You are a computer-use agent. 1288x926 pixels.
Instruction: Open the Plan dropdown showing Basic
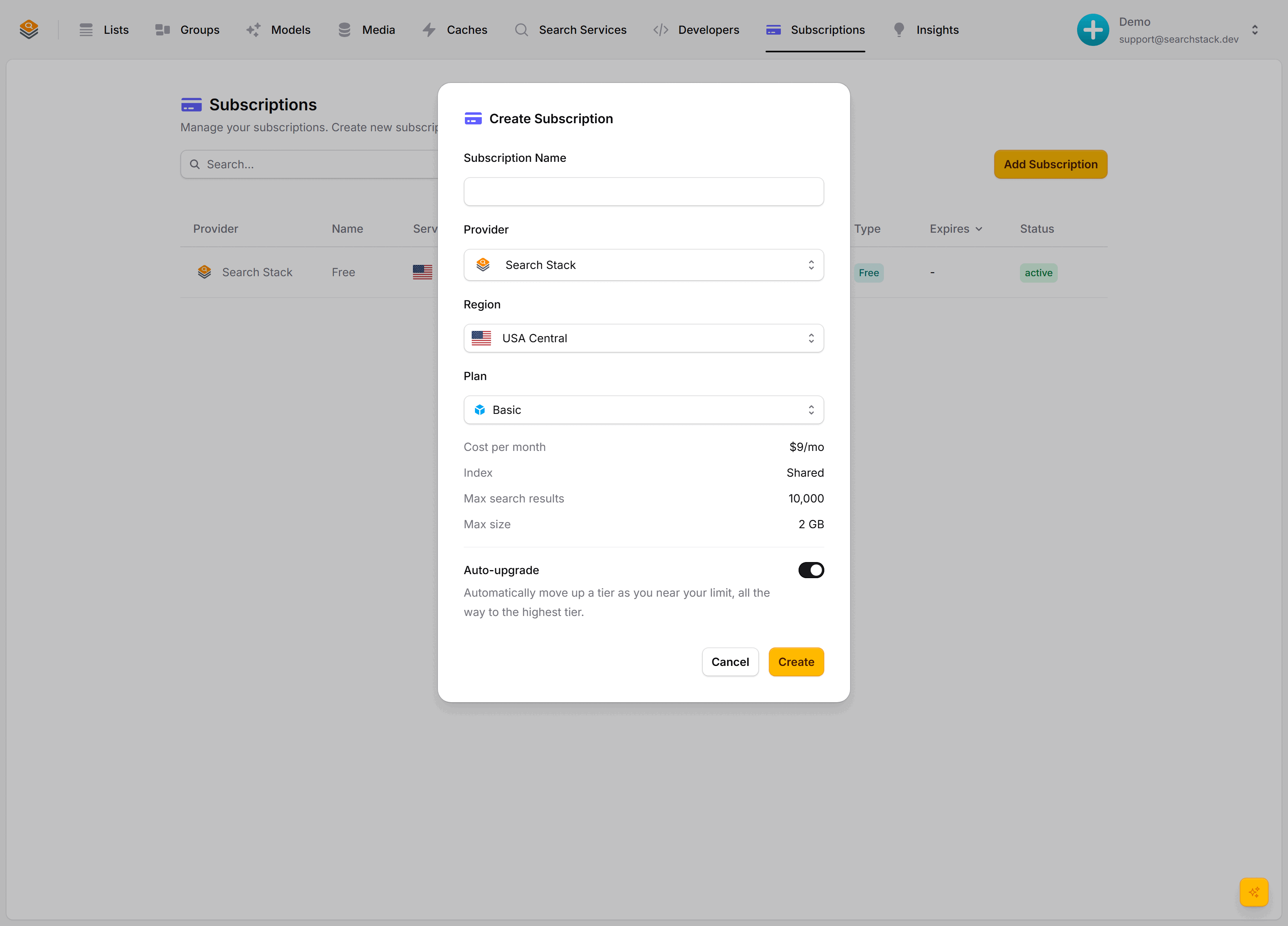click(644, 409)
